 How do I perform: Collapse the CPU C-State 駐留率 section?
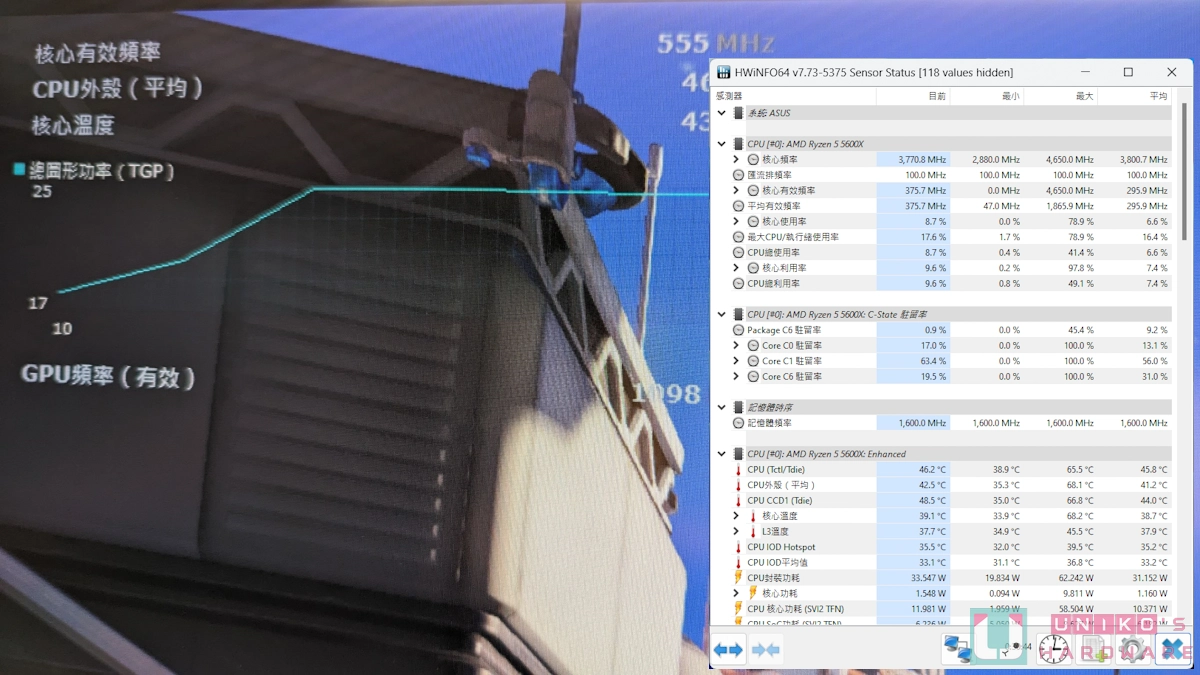(722, 314)
